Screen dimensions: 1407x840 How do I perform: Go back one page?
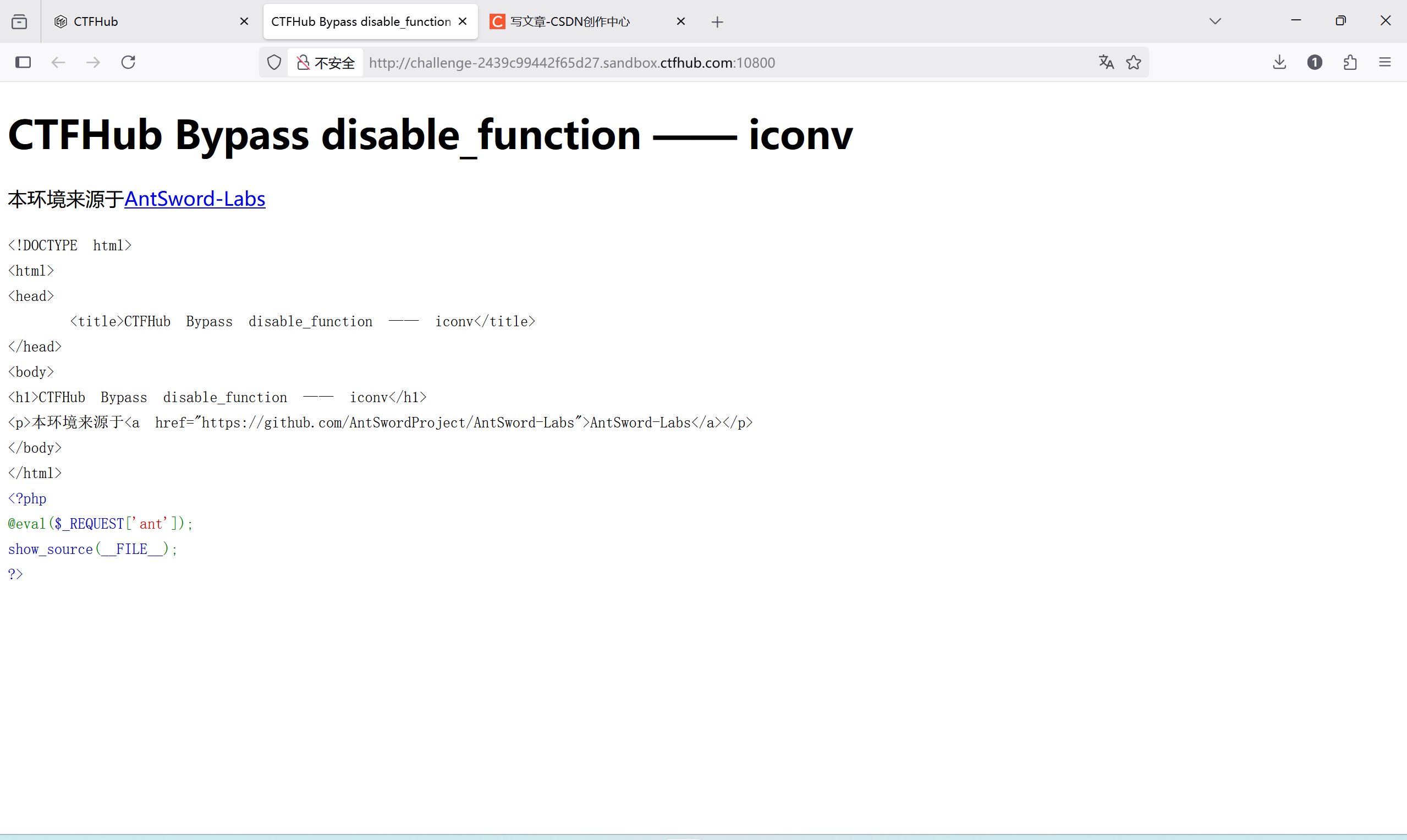tap(58, 62)
